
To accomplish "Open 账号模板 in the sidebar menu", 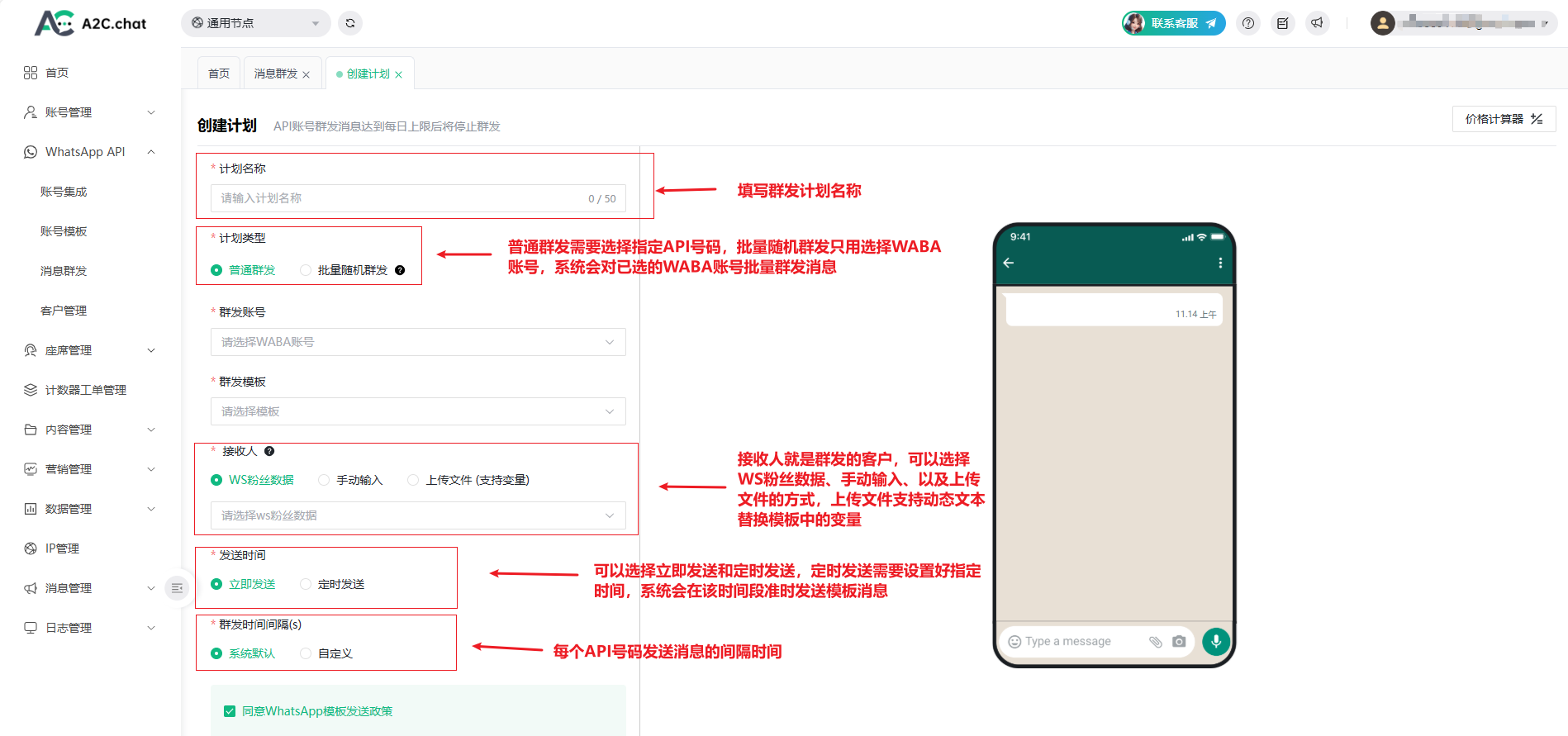I will click(64, 231).
